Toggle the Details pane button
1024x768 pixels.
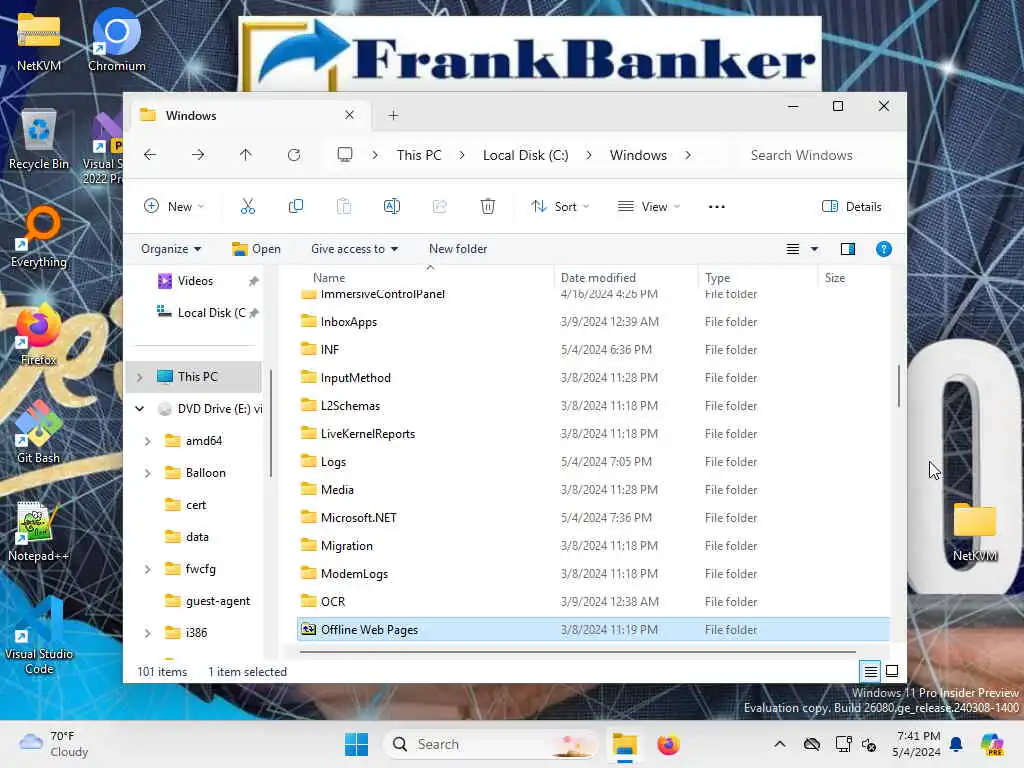click(852, 206)
